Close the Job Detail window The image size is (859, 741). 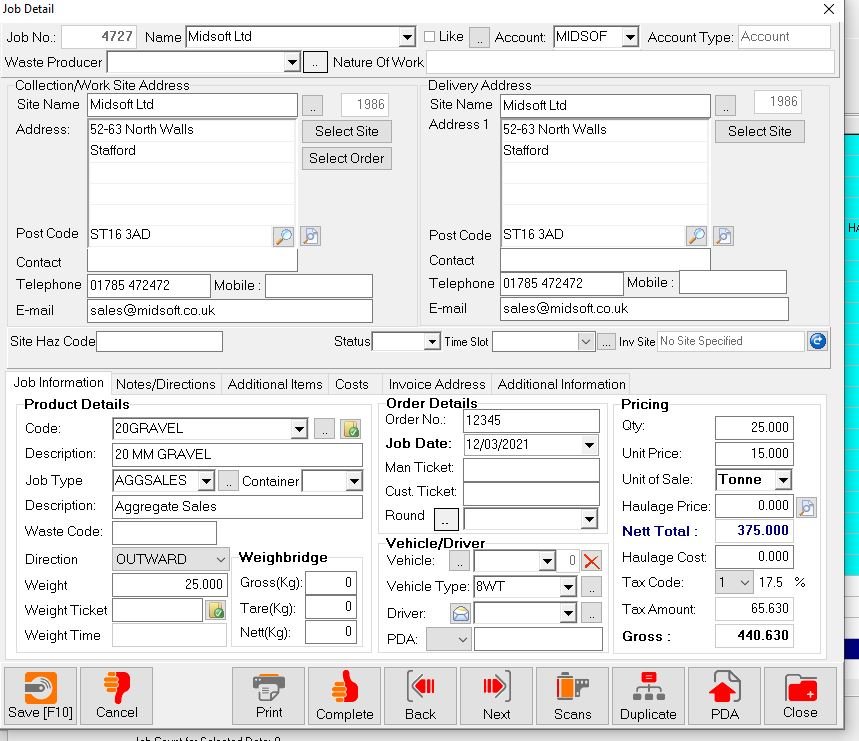click(x=829, y=9)
